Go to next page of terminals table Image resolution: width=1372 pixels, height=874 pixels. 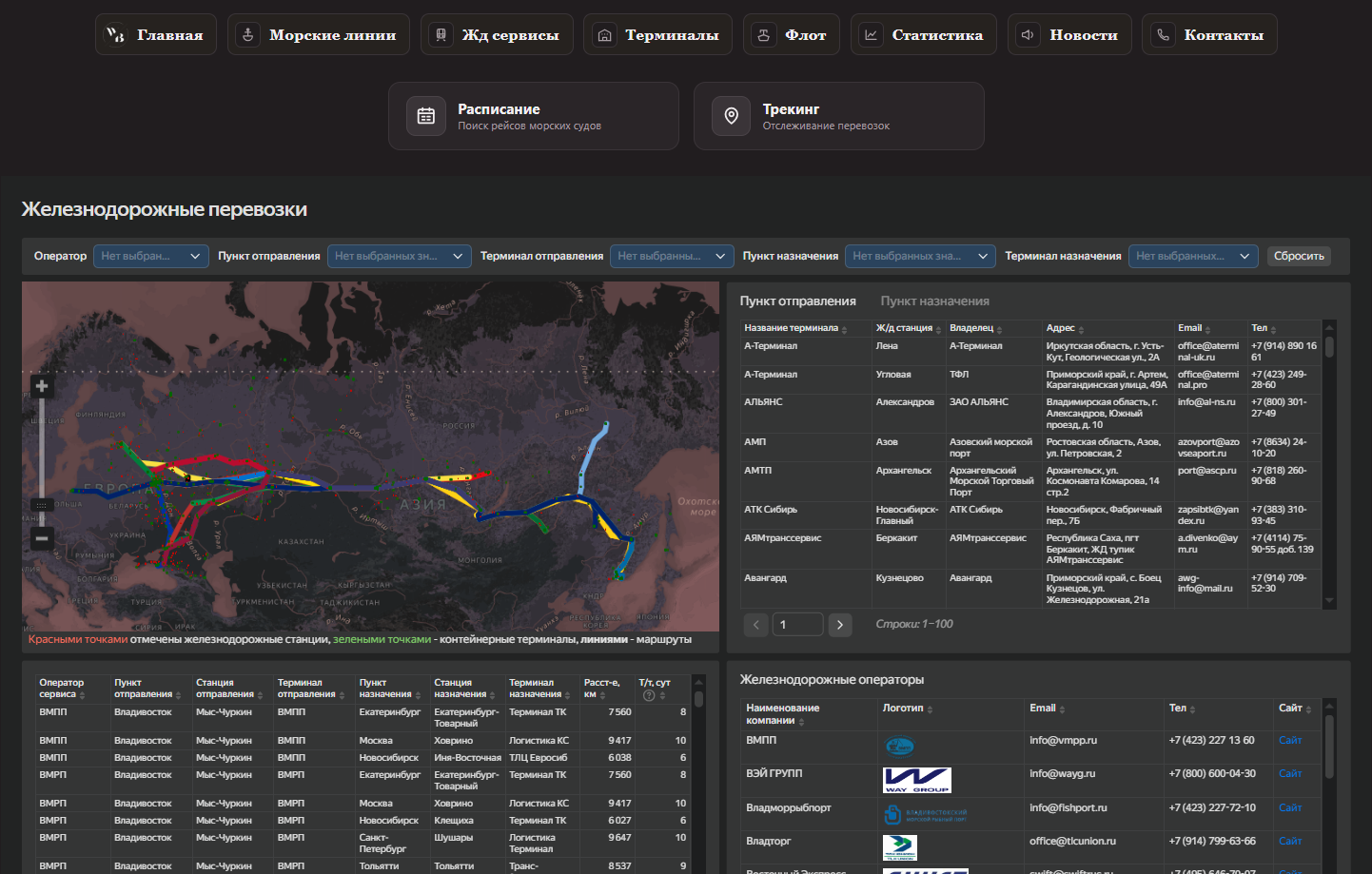[x=839, y=625]
